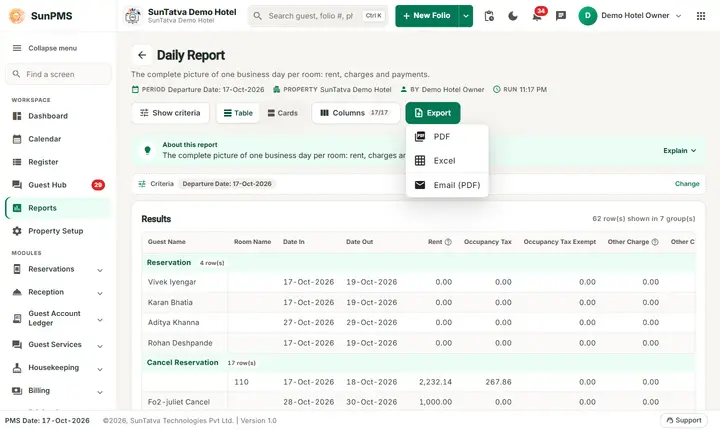
Task: Click the help icon next to Other Charge
Action: [655, 242]
